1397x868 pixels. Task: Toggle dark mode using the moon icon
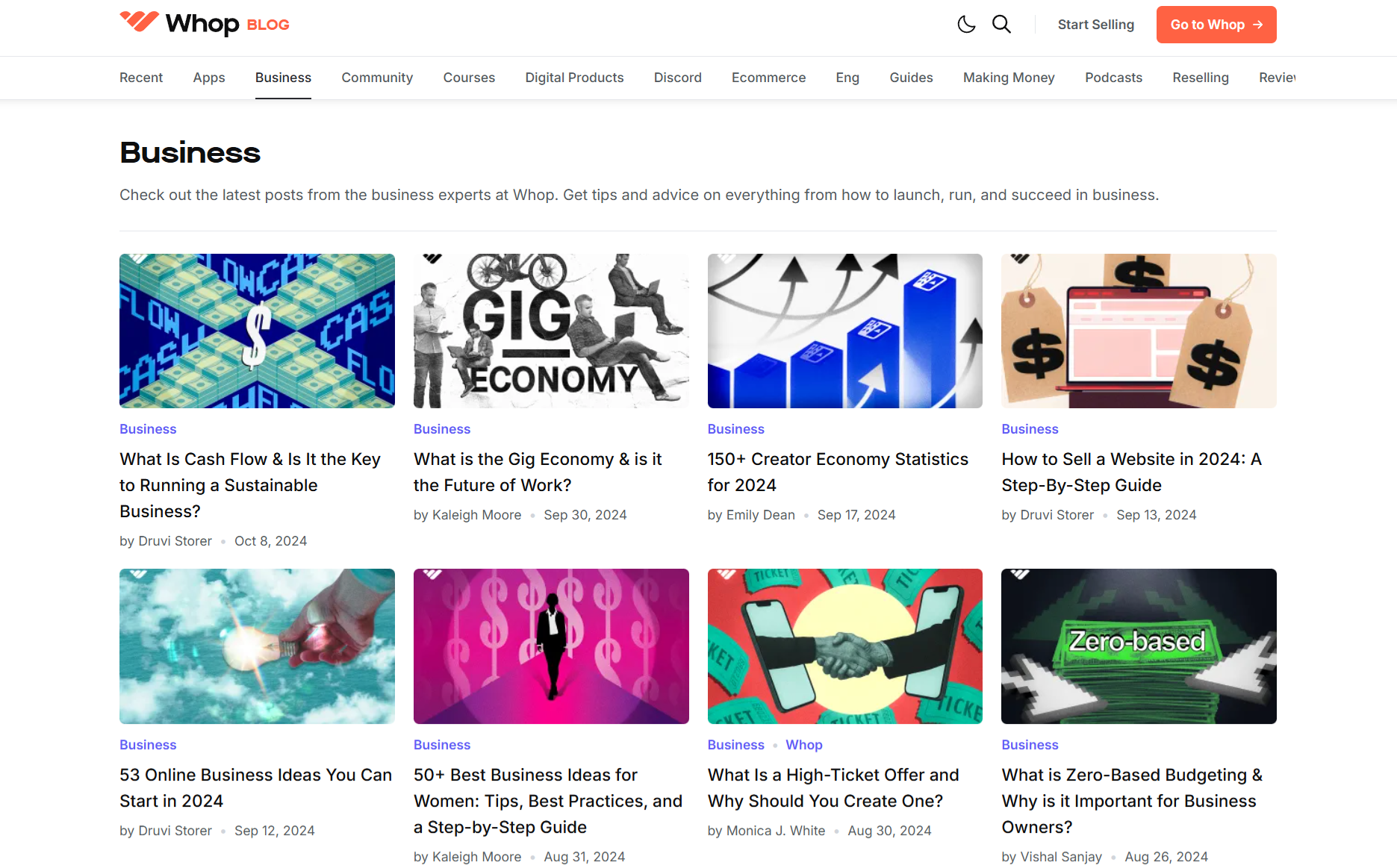[x=966, y=24]
